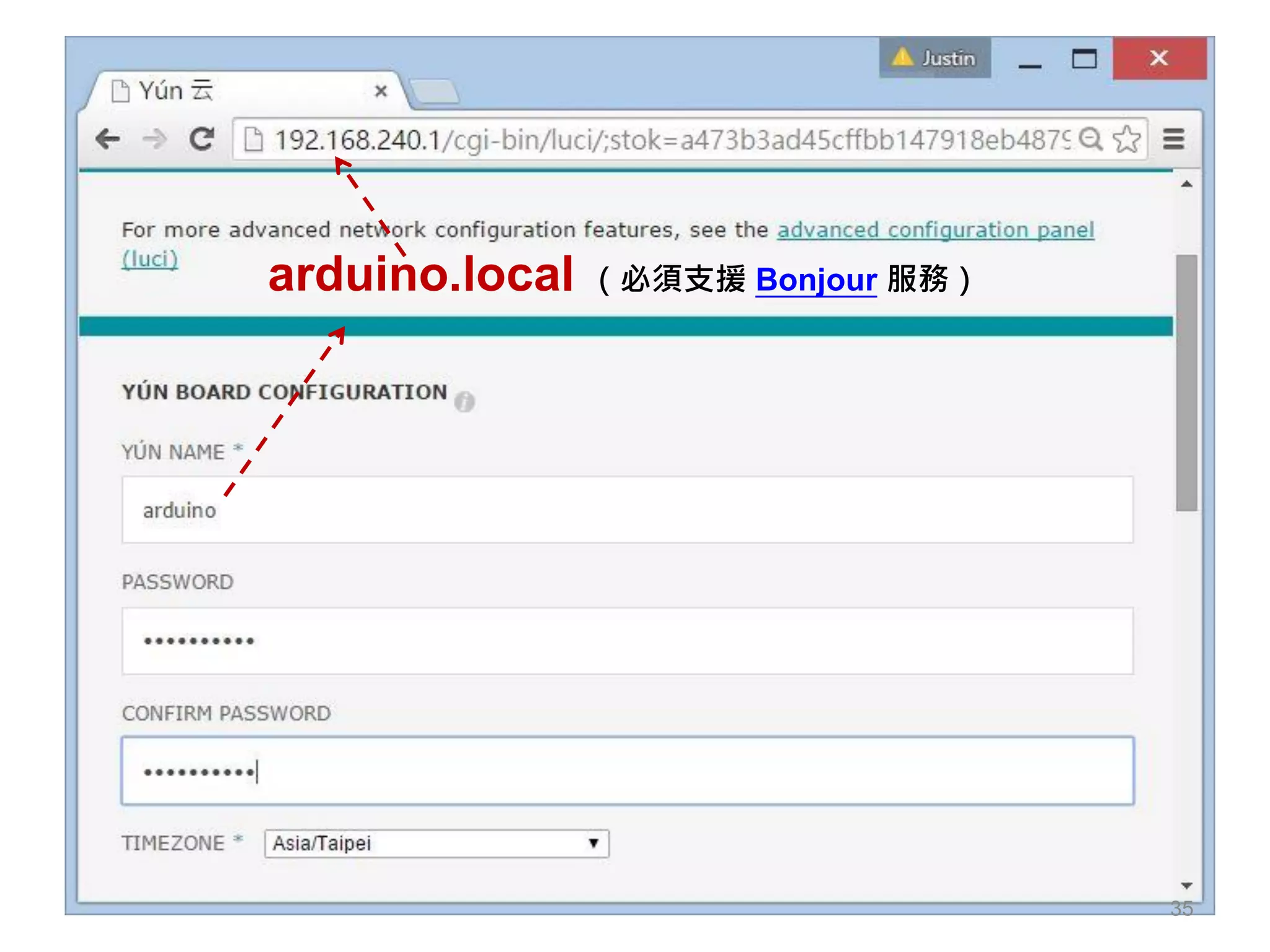Viewport: 1270px width, 952px height.
Task: Open the advanced configuration panel link
Action: [935, 230]
